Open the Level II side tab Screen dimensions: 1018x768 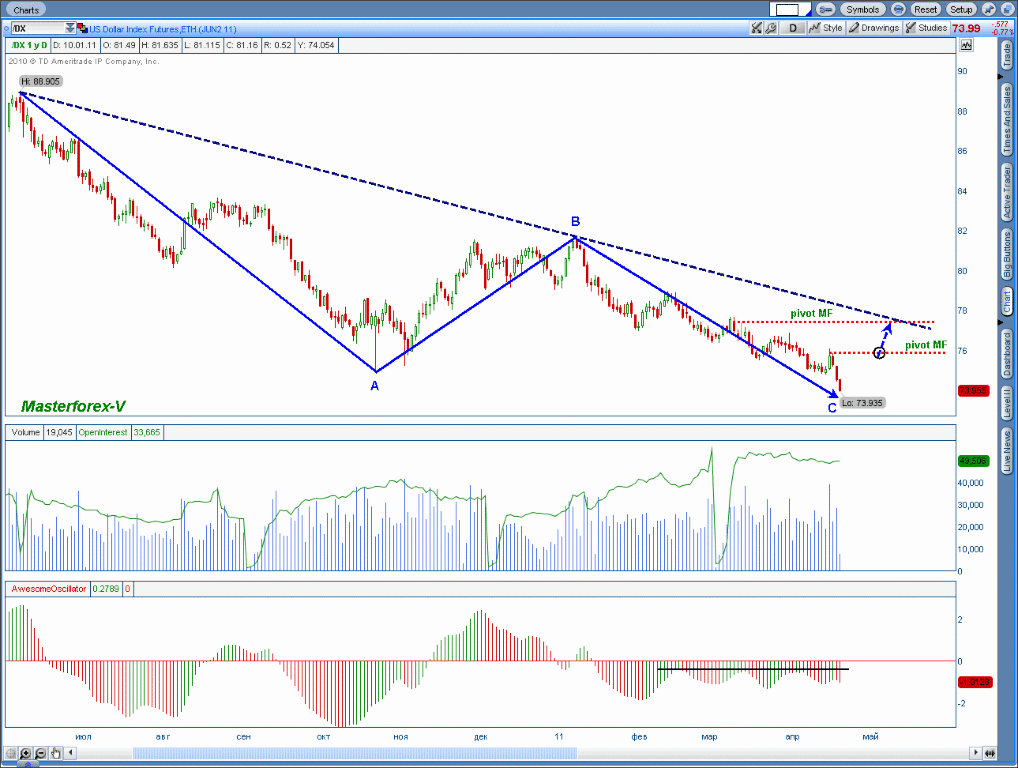(x=1007, y=403)
